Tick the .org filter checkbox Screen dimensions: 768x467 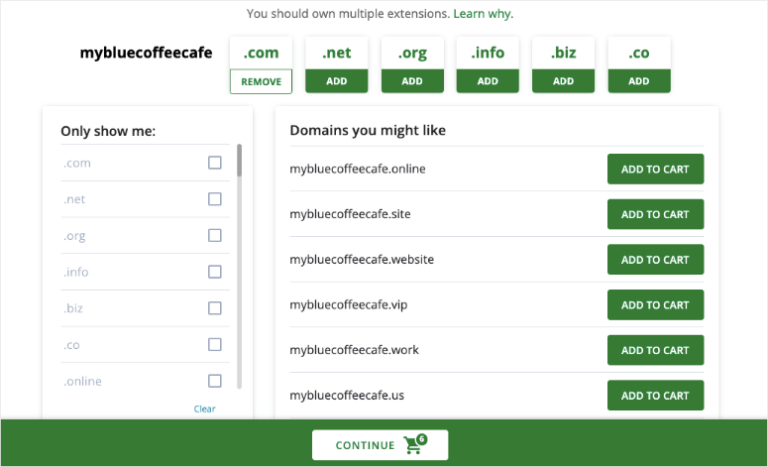[215, 235]
